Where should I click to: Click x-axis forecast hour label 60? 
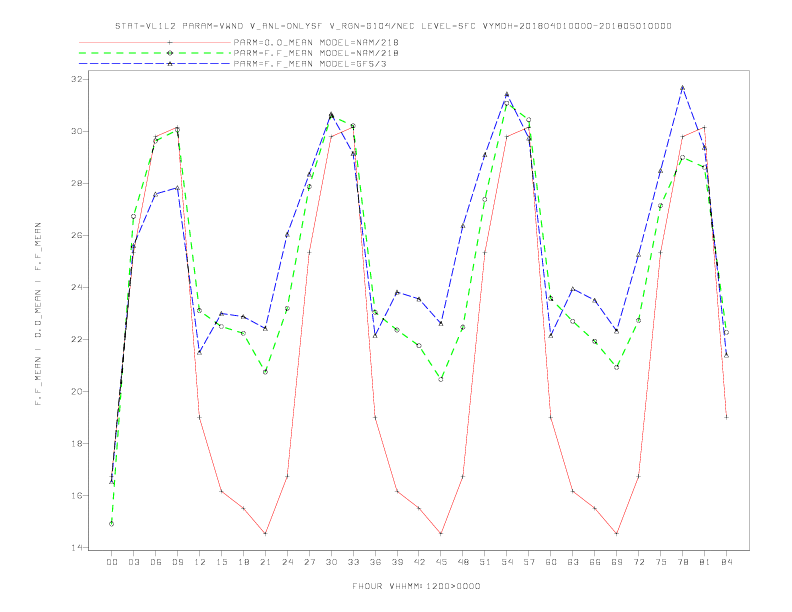coord(551,562)
